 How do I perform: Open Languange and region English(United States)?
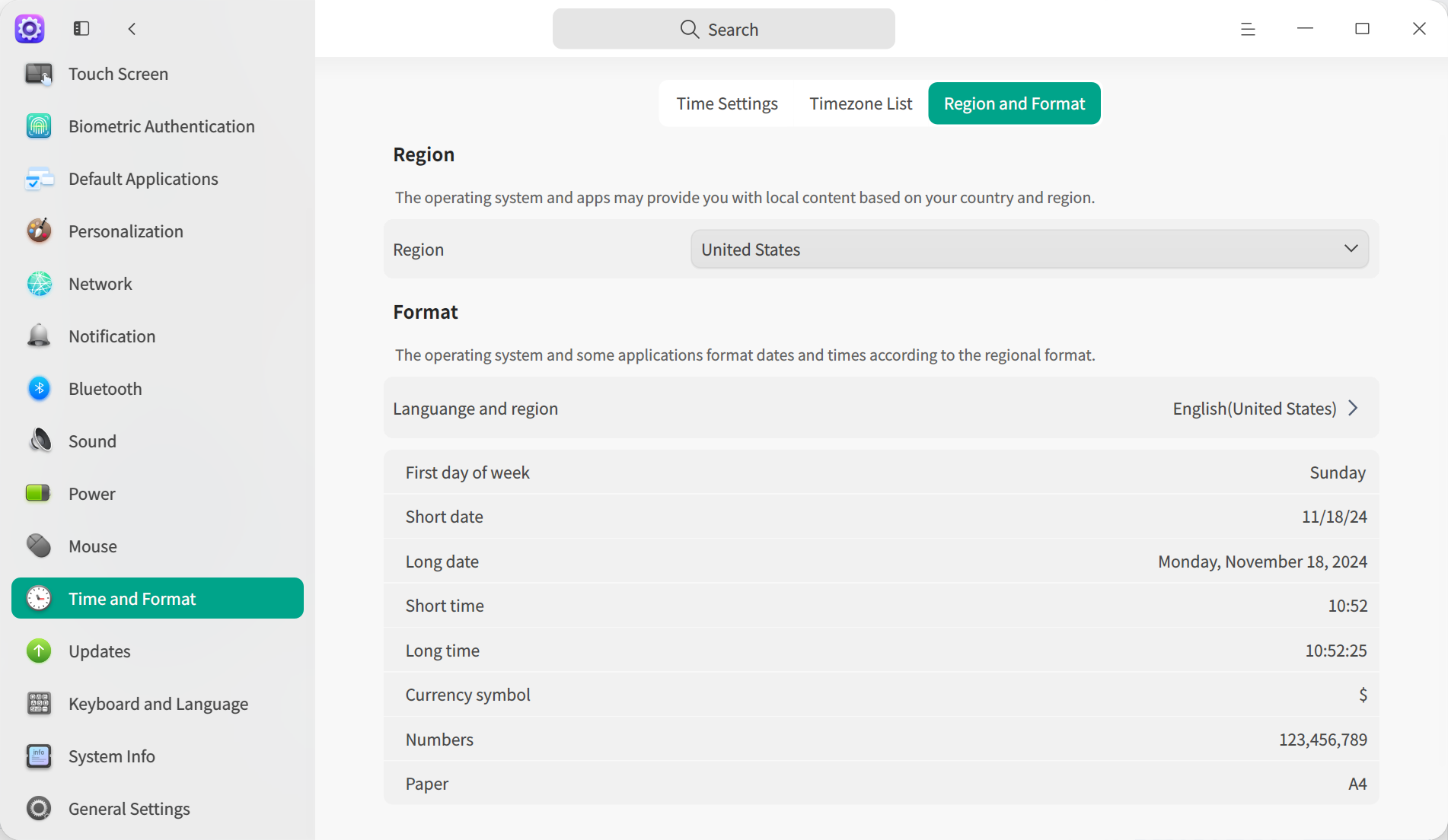tap(881, 409)
